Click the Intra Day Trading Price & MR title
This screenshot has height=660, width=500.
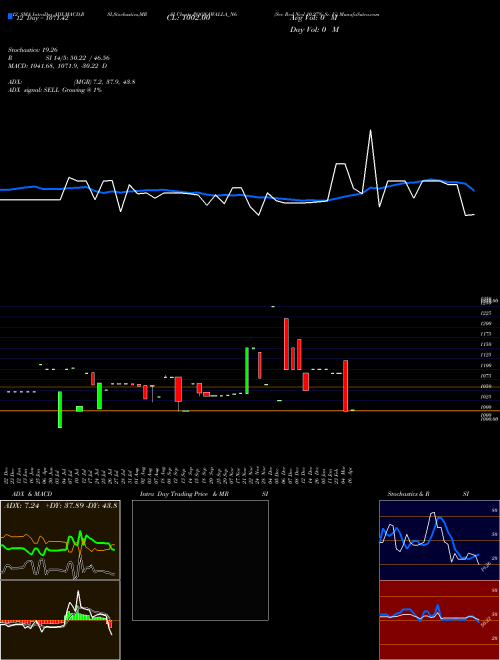pyautogui.click(x=185, y=494)
